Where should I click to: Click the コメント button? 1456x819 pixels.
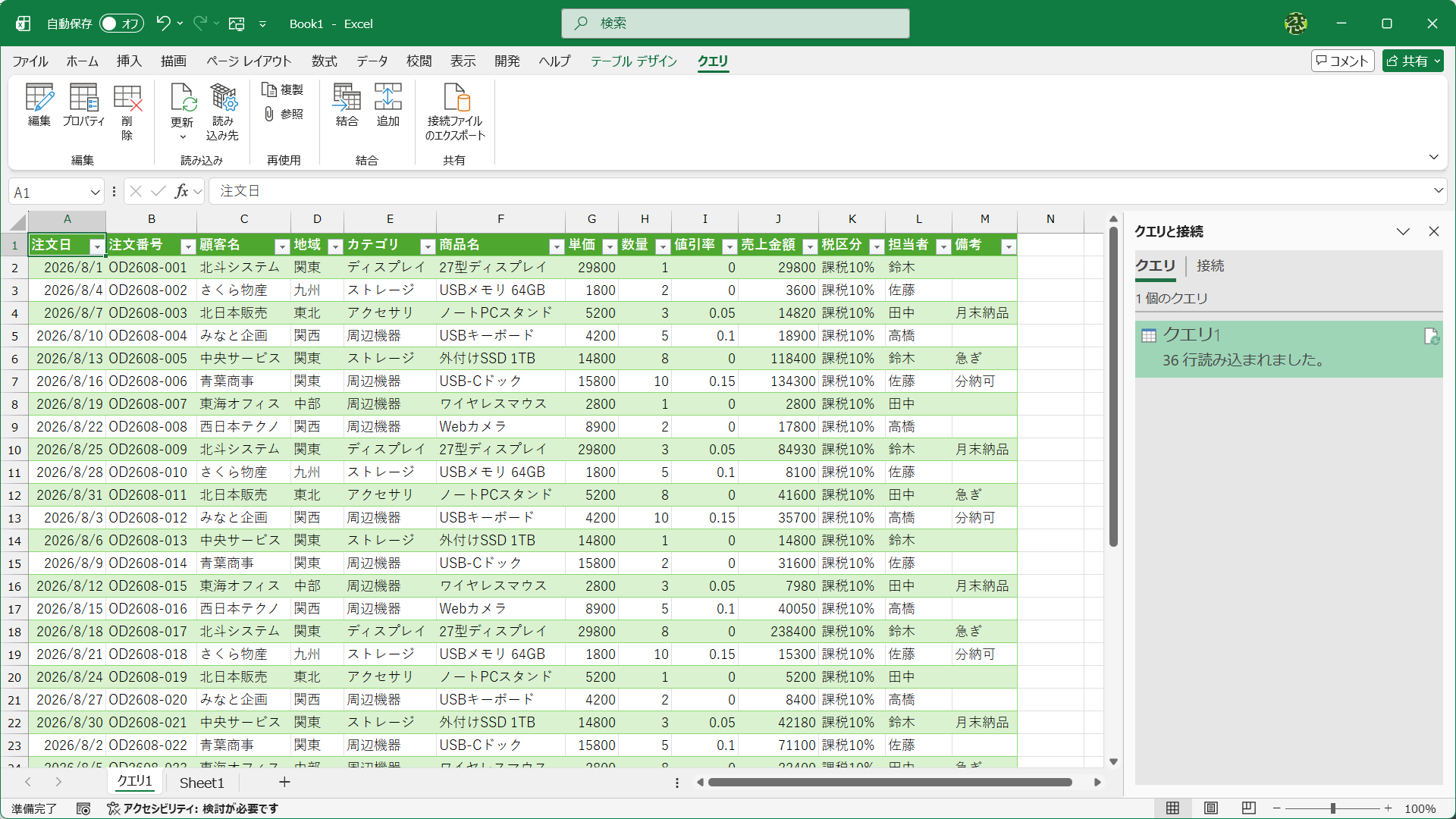(1342, 61)
